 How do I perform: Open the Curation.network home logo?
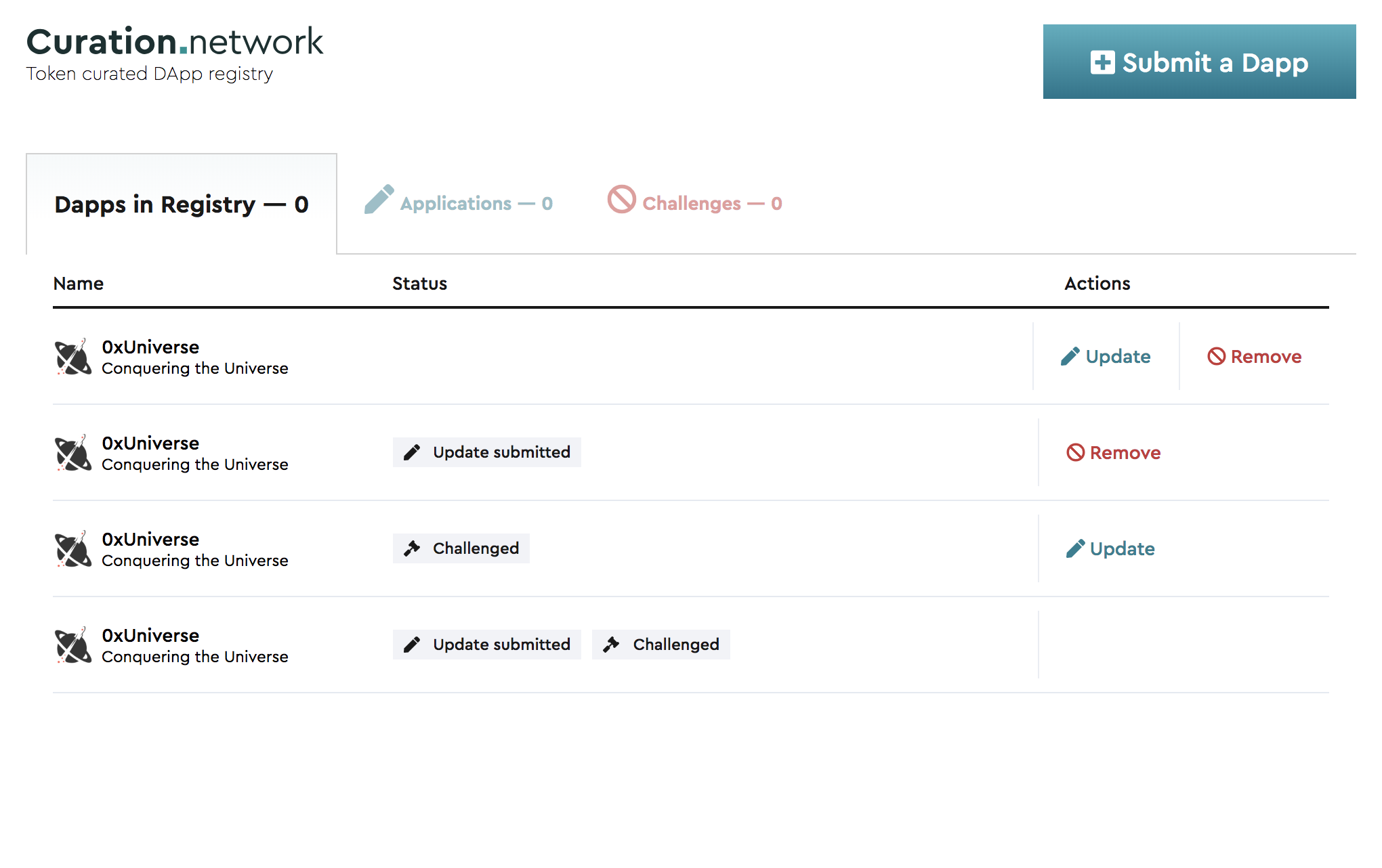(174, 43)
